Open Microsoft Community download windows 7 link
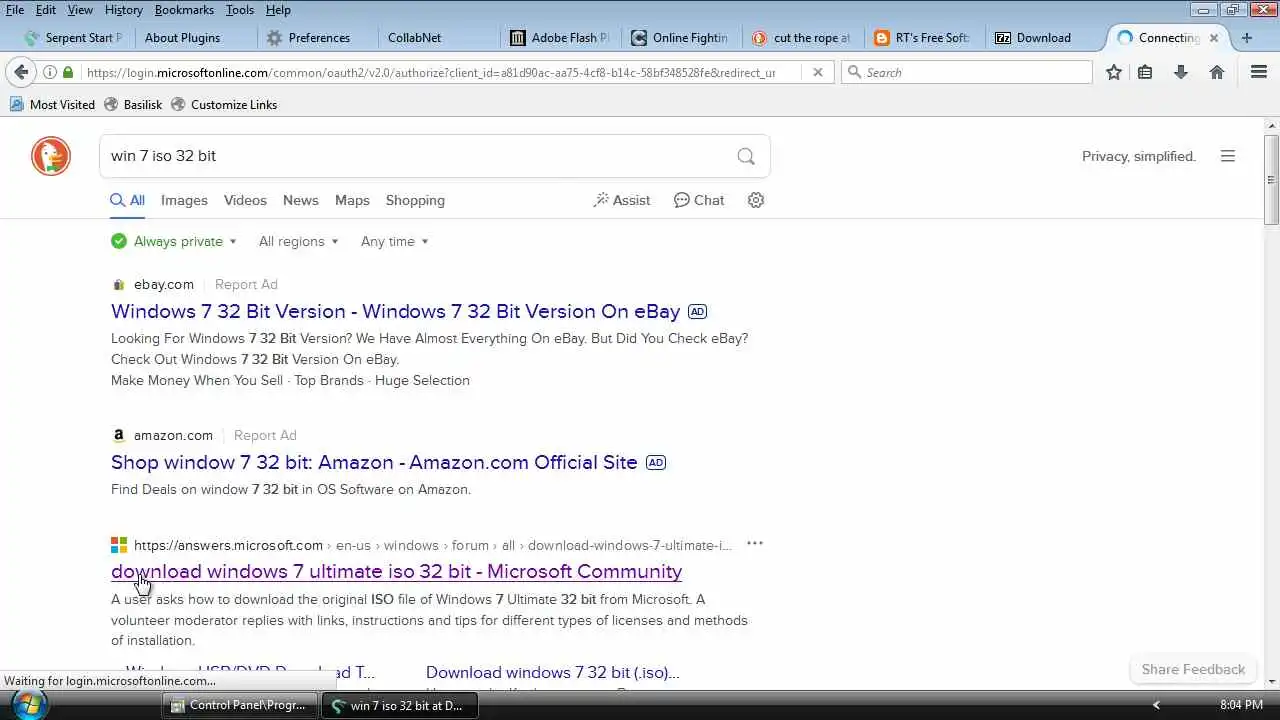Screen dimensions: 1280x720 pyautogui.click(x=396, y=571)
